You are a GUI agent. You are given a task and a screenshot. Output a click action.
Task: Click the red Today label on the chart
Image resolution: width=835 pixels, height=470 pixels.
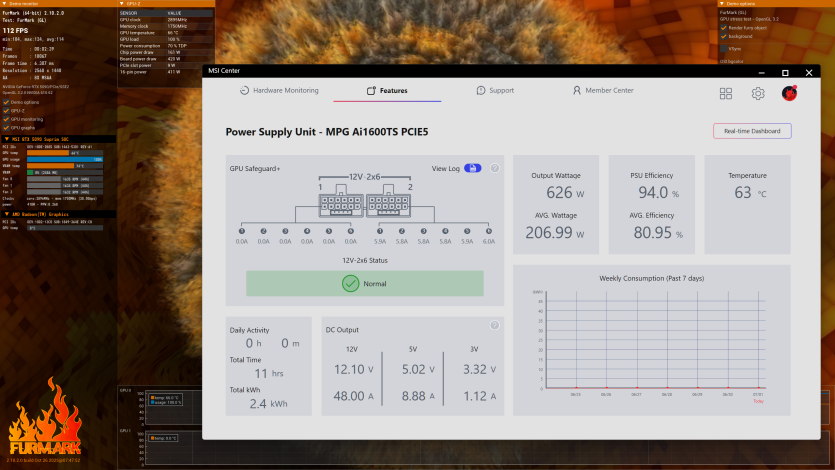758,401
